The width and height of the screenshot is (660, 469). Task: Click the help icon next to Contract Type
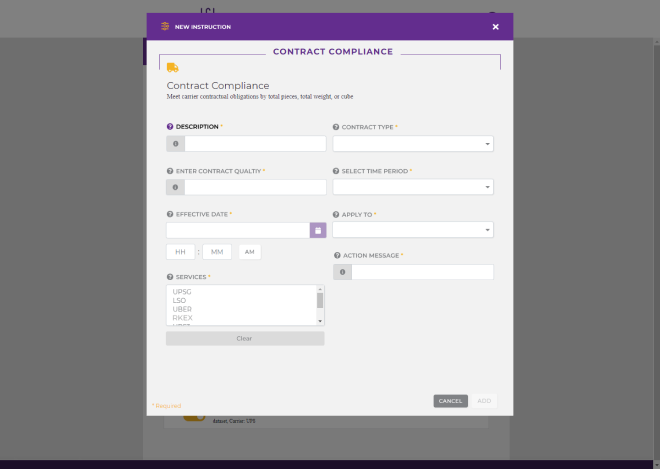coord(336,127)
